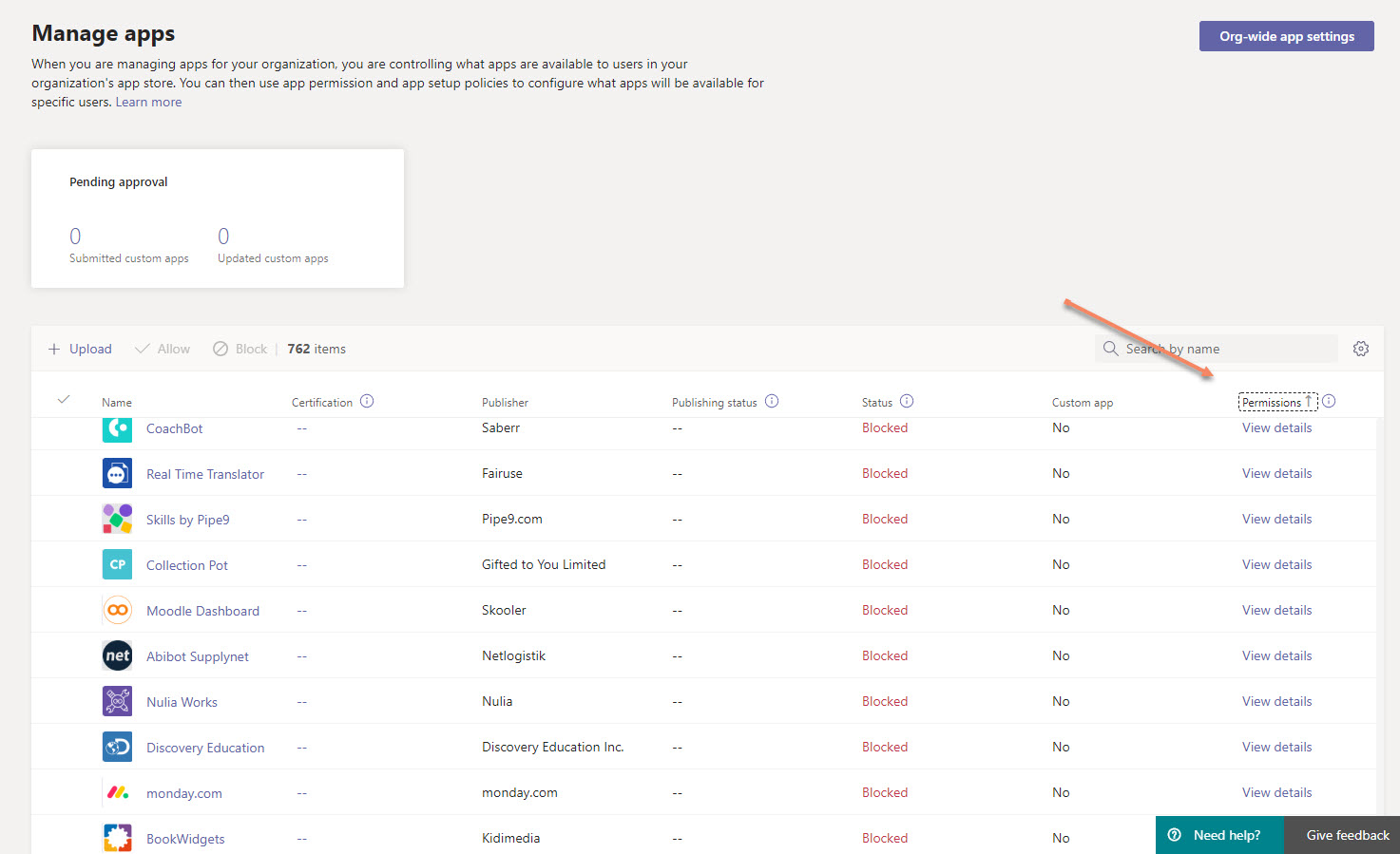Click publisher Kidimedia cell

(x=510, y=838)
